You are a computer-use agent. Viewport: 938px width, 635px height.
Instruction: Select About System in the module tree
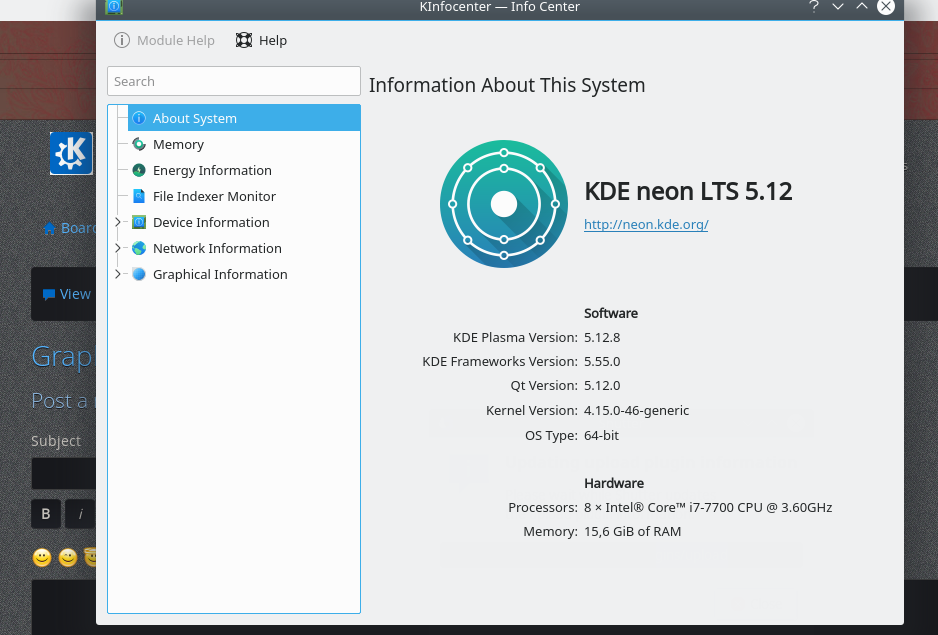click(244, 118)
